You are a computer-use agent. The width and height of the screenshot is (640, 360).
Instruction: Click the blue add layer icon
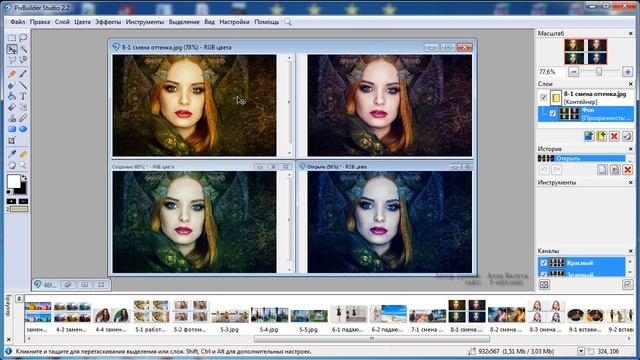click(x=589, y=136)
